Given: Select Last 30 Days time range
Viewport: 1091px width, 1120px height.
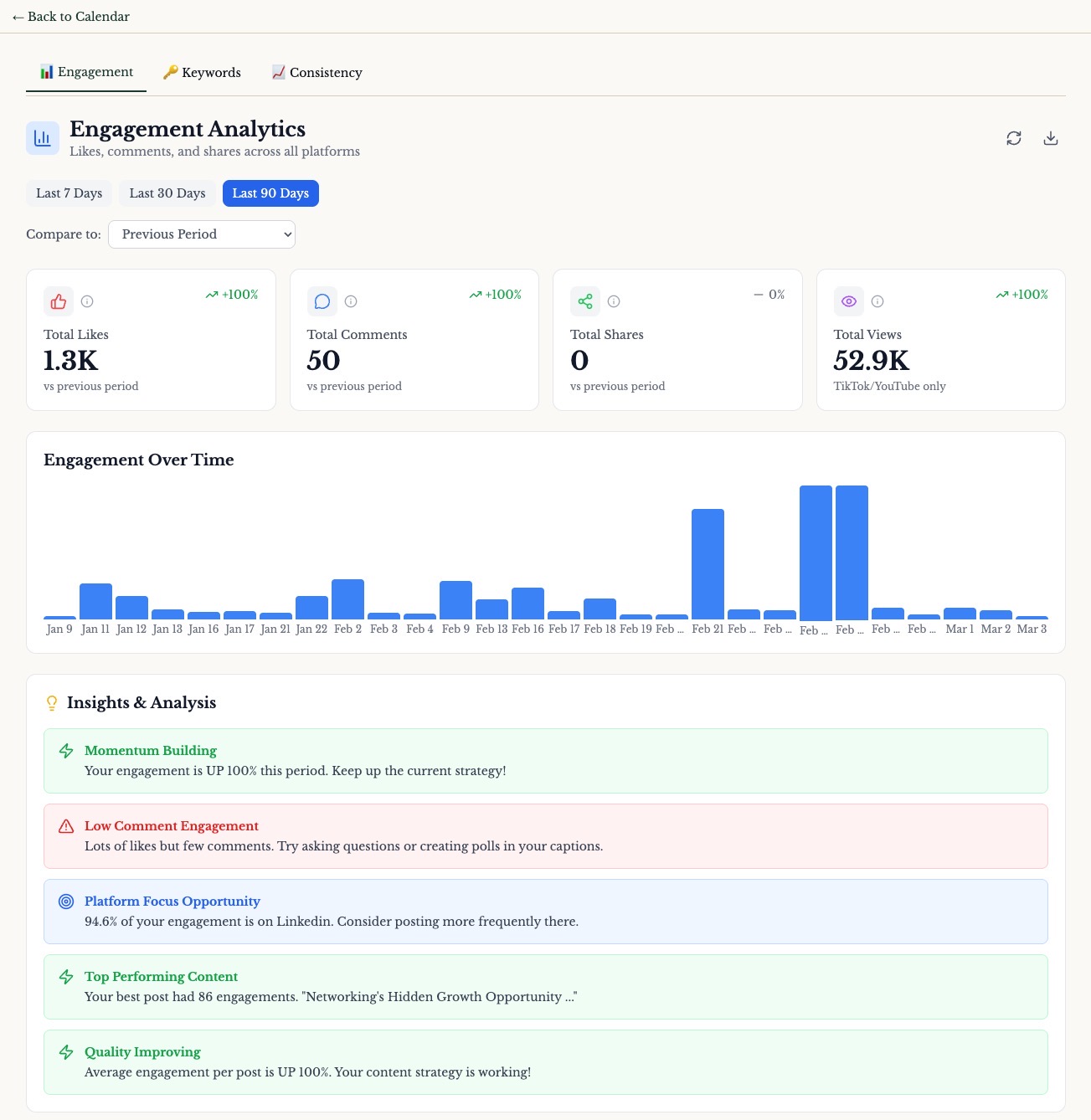Looking at the screenshot, I should click(167, 193).
